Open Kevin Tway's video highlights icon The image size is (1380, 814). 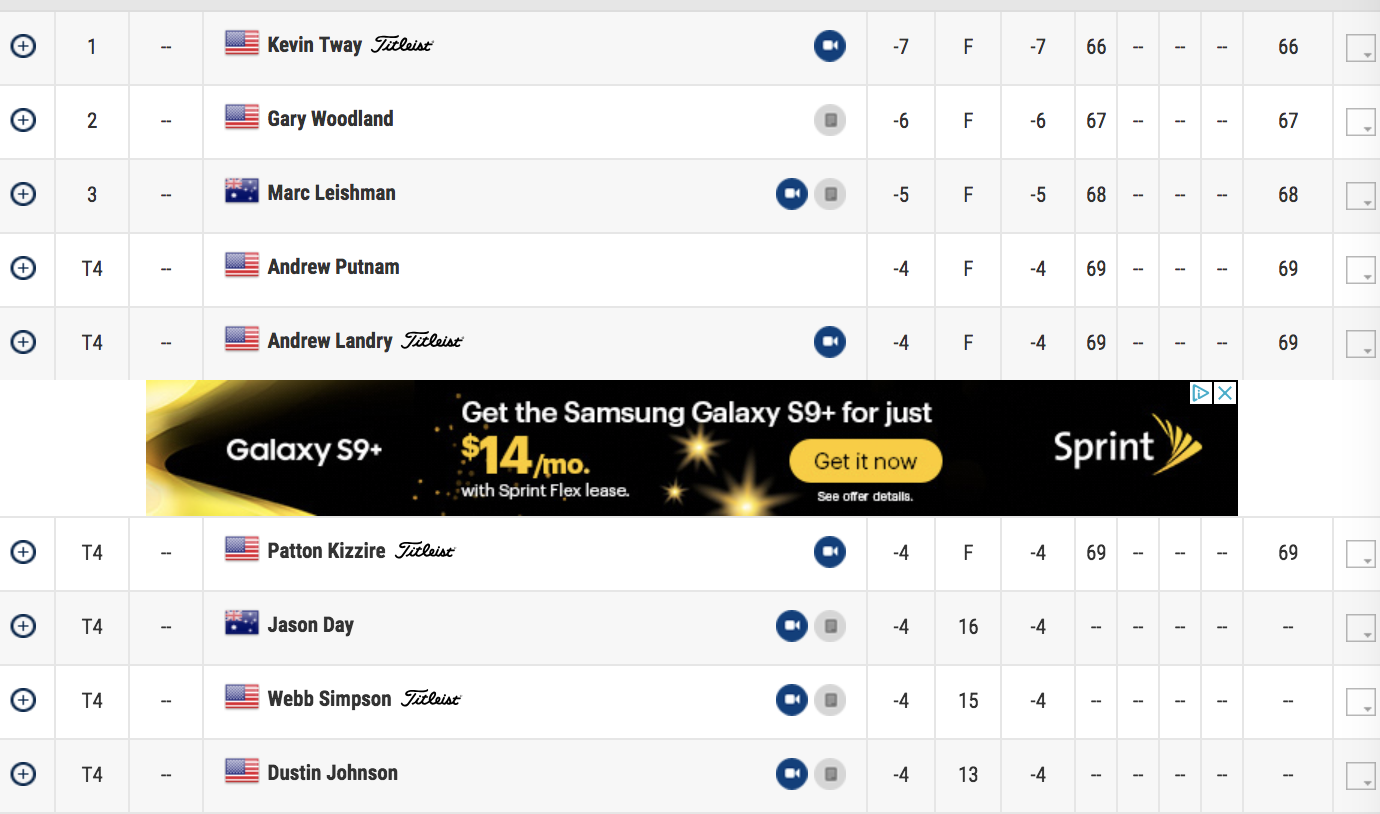click(829, 46)
